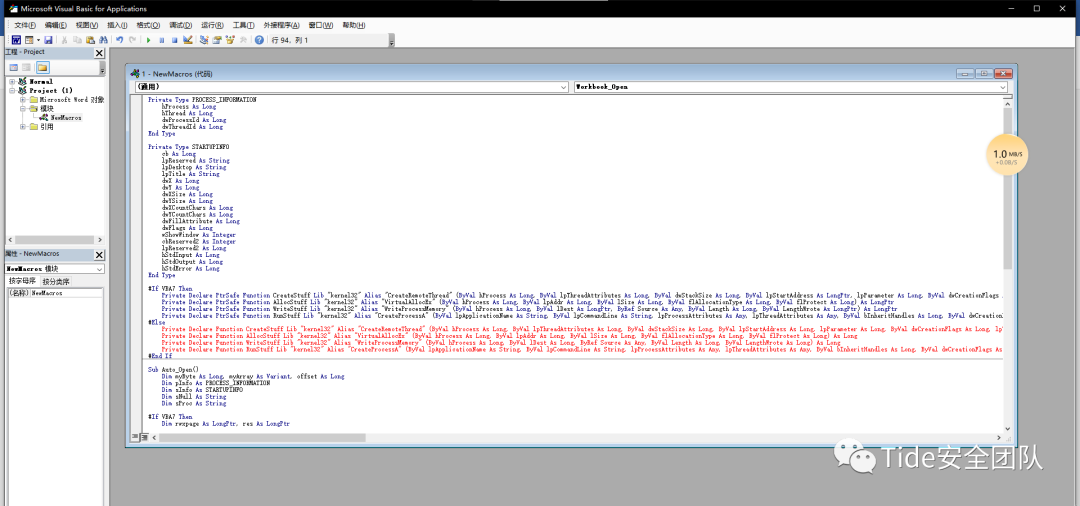Expand the Microsoft Word 对象 folder
The height and width of the screenshot is (506, 1080).
coord(23,99)
